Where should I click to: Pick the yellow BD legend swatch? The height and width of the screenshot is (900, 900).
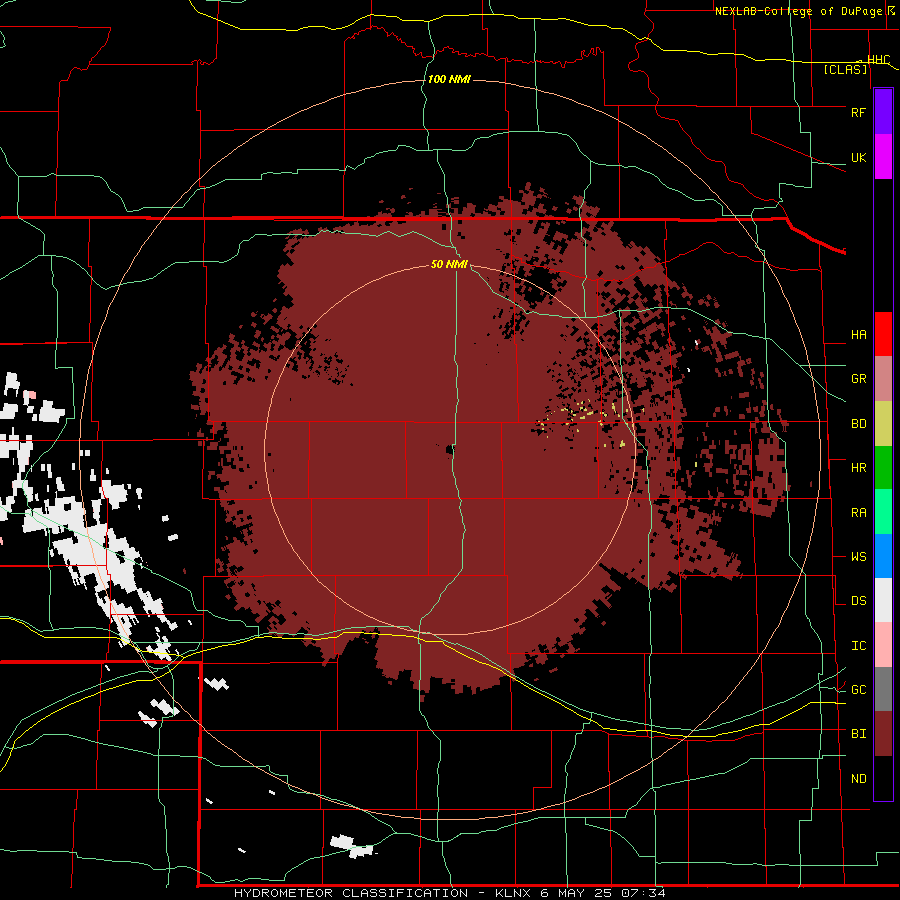(x=883, y=424)
